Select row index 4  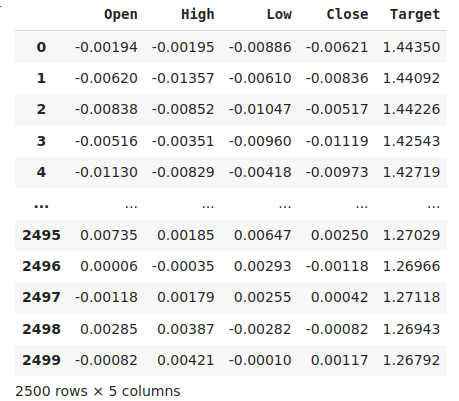41,172
